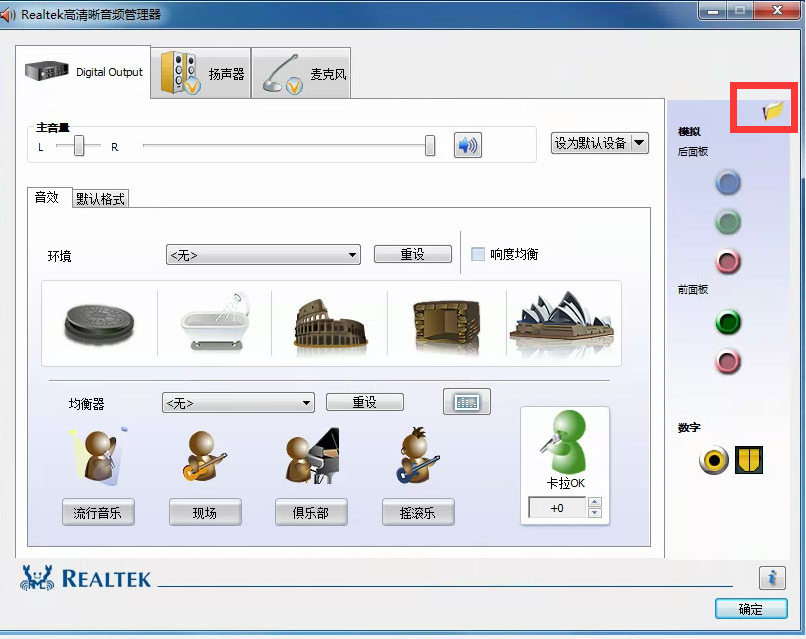Screen dimensions: 806x639
Task: Select the sewer cover environment icon
Action: (x=99, y=322)
